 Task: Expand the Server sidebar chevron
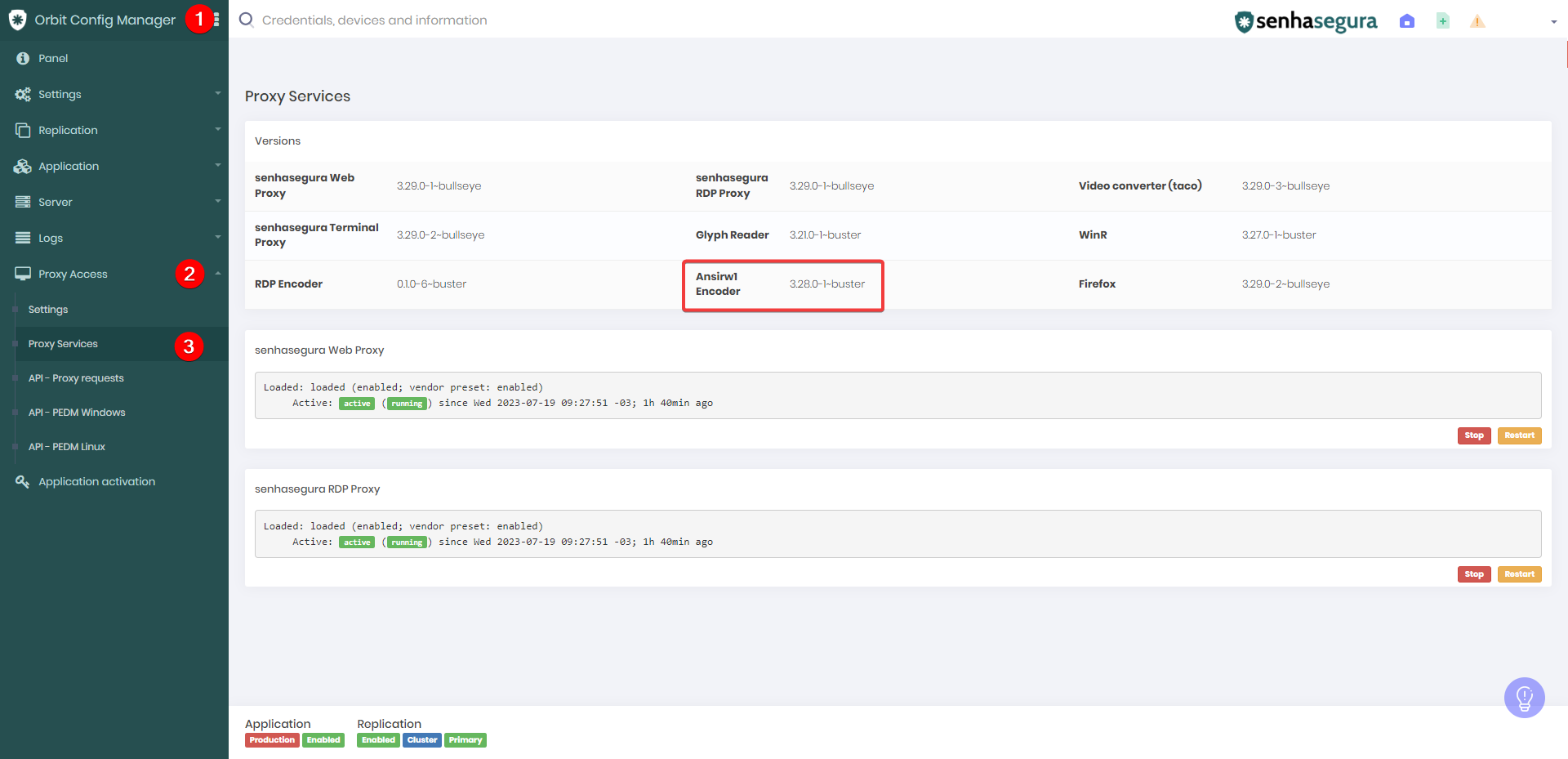(x=218, y=202)
